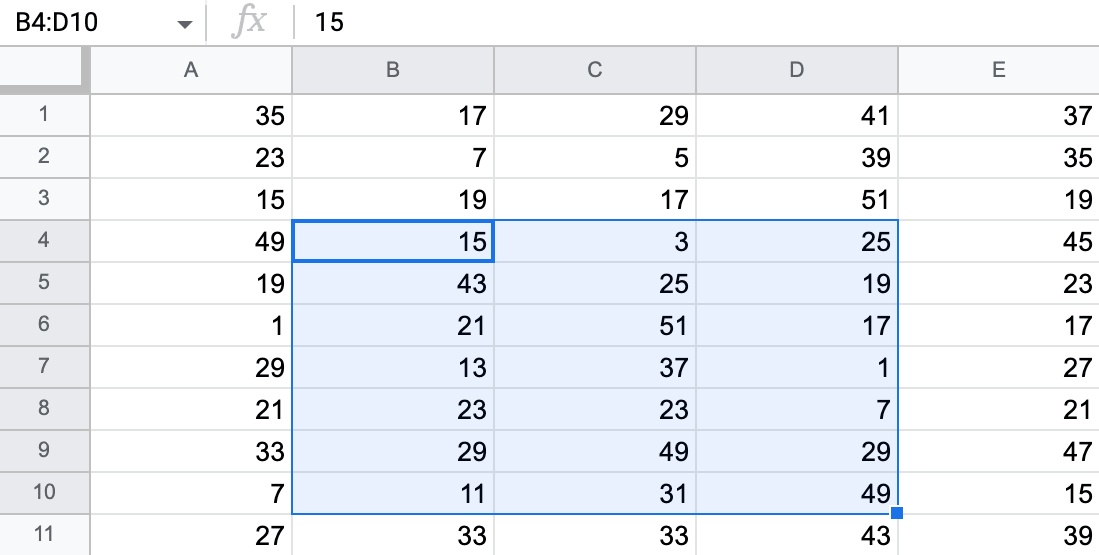Select row 1 header
1099x555 pixels.
[x=44, y=115]
